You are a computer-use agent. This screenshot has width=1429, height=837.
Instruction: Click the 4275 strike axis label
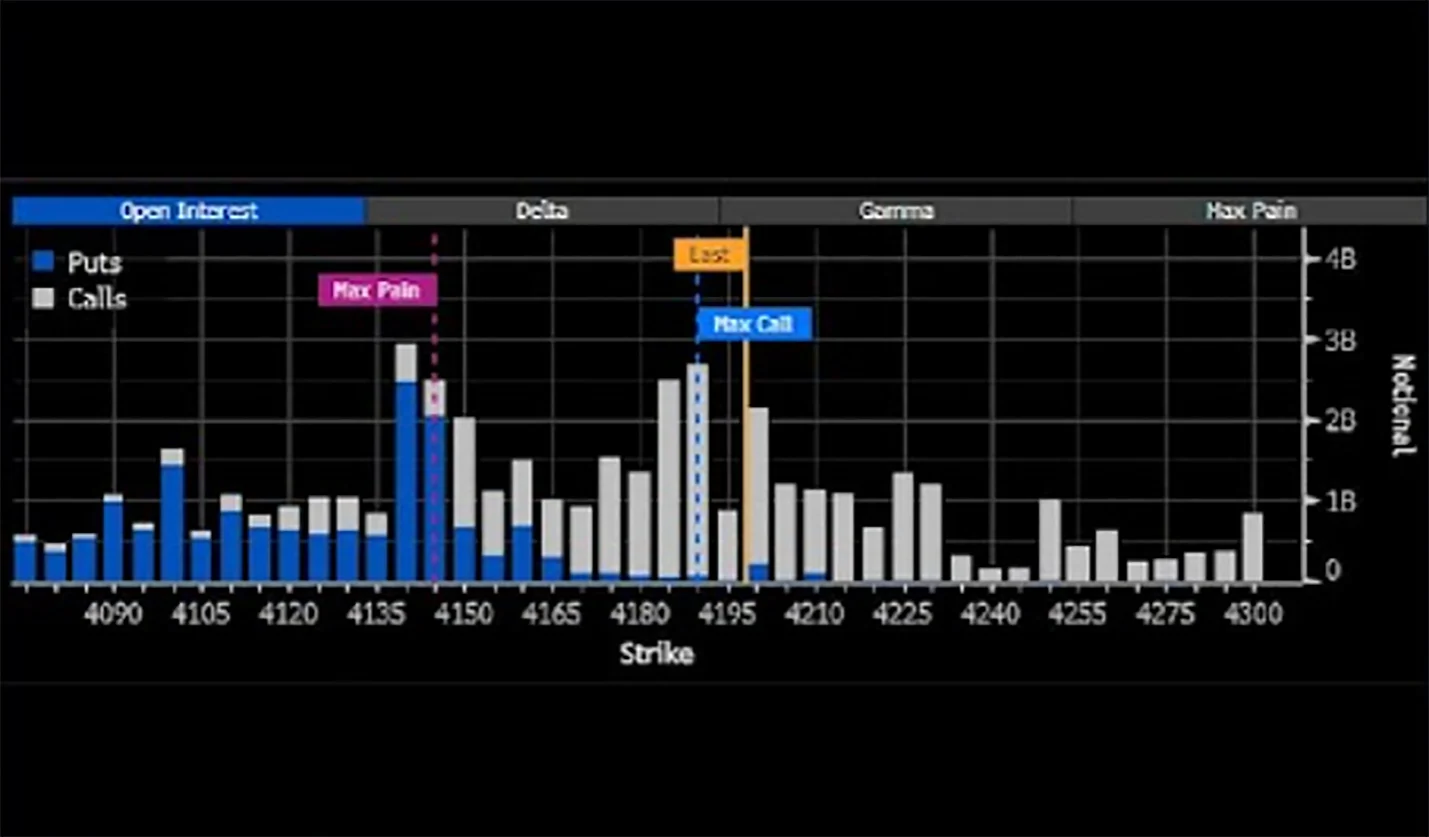[x=1166, y=613]
